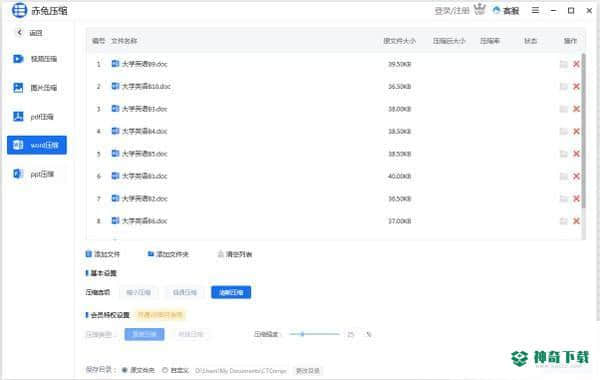600x380 pixels.
Task: Remove row 4 file via red X
Action: [576, 131]
